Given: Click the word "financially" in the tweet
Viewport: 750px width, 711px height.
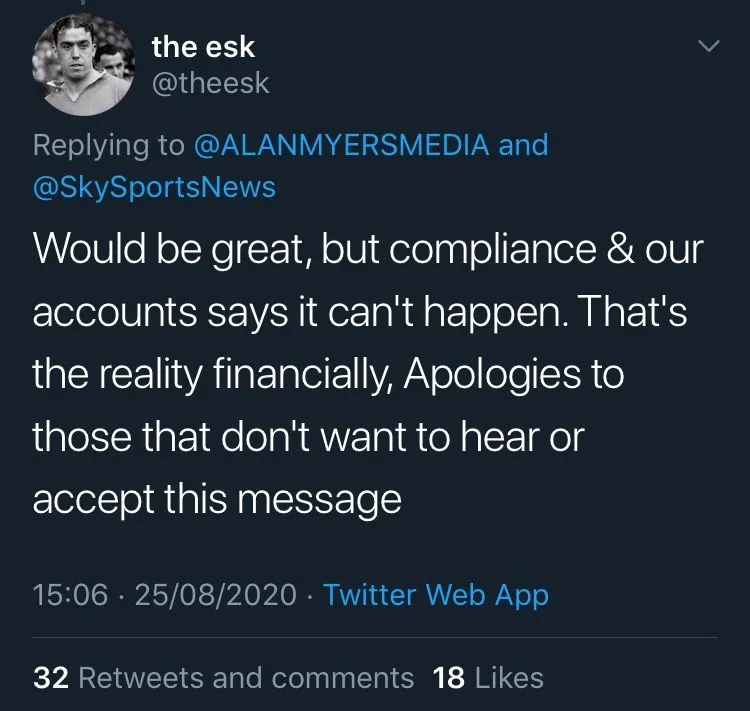Looking at the screenshot, I should coord(306,375).
